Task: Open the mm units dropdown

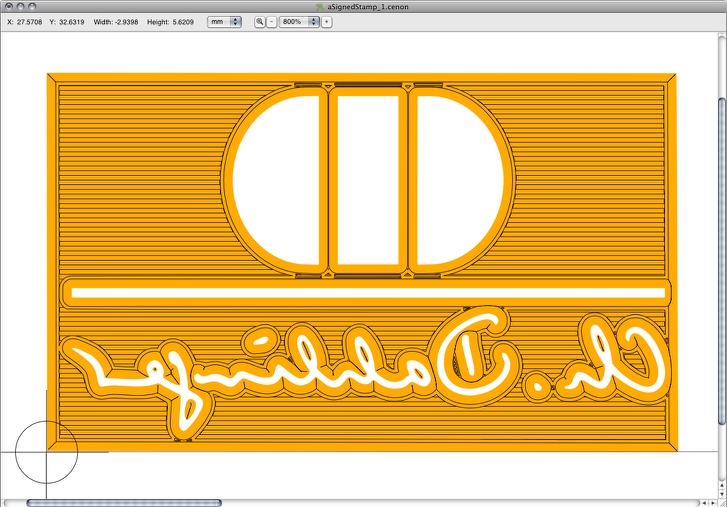Action: (x=224, y=21)
